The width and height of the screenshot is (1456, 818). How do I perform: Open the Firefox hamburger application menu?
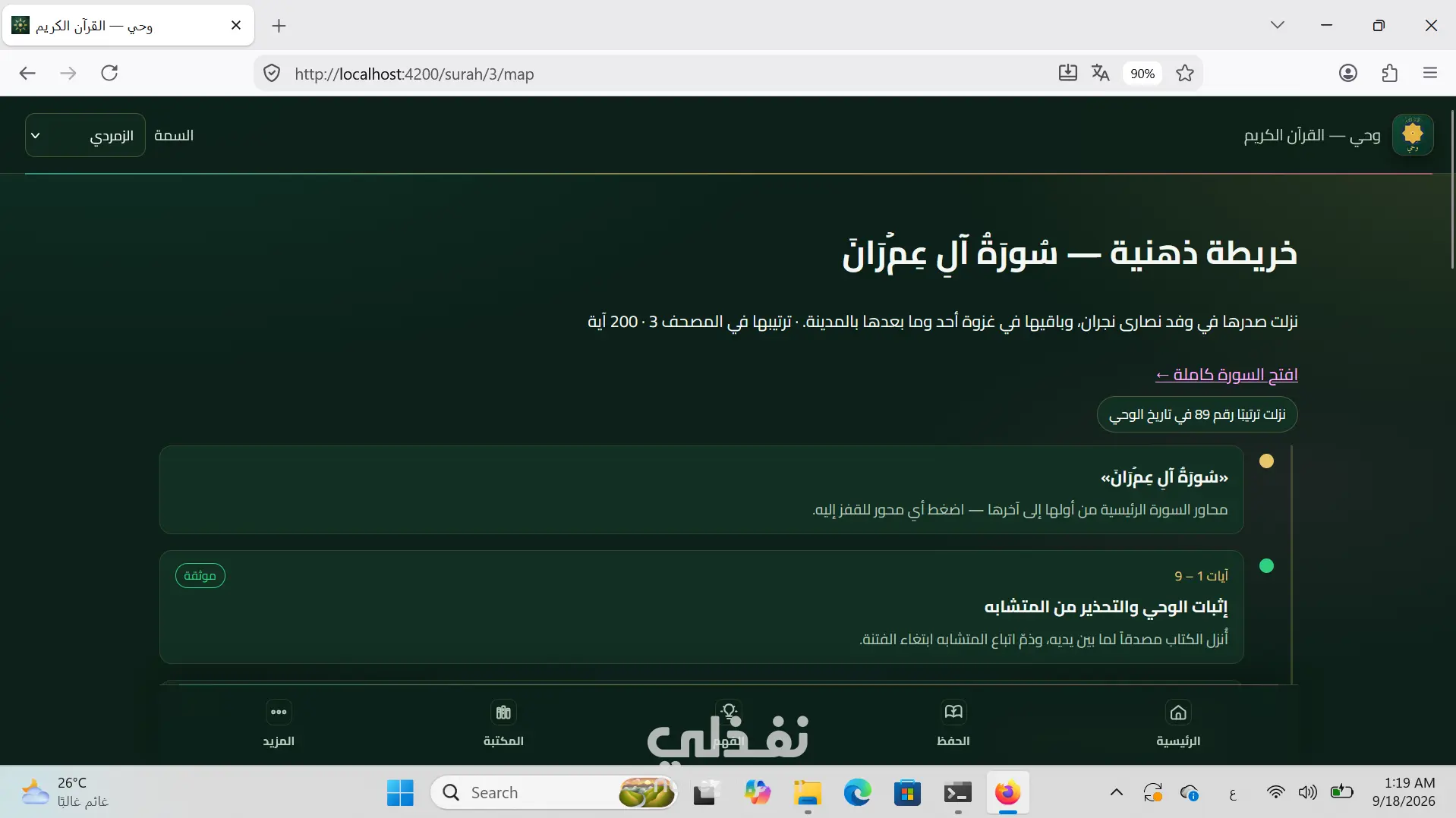click(x=1430, y=73)
